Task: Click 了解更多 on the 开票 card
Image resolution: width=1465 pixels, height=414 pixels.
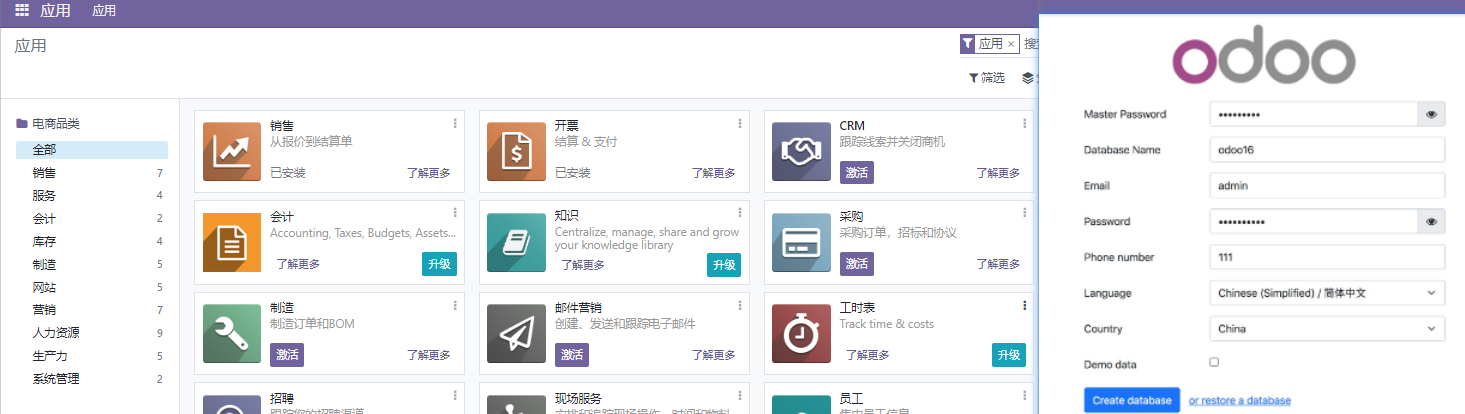Action: coord(713,173)
